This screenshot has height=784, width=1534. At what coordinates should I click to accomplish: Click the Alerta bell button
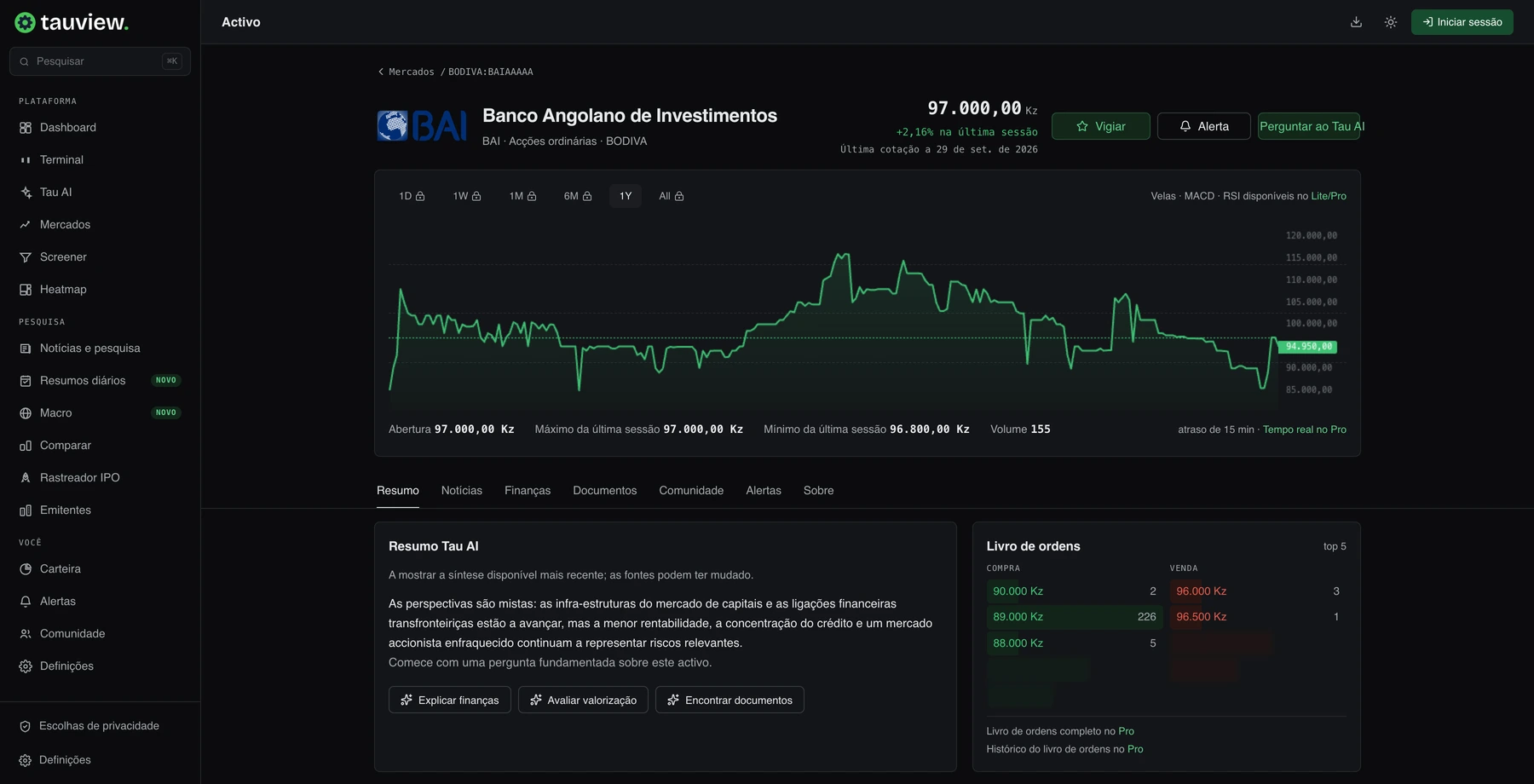pos(1204,126)
